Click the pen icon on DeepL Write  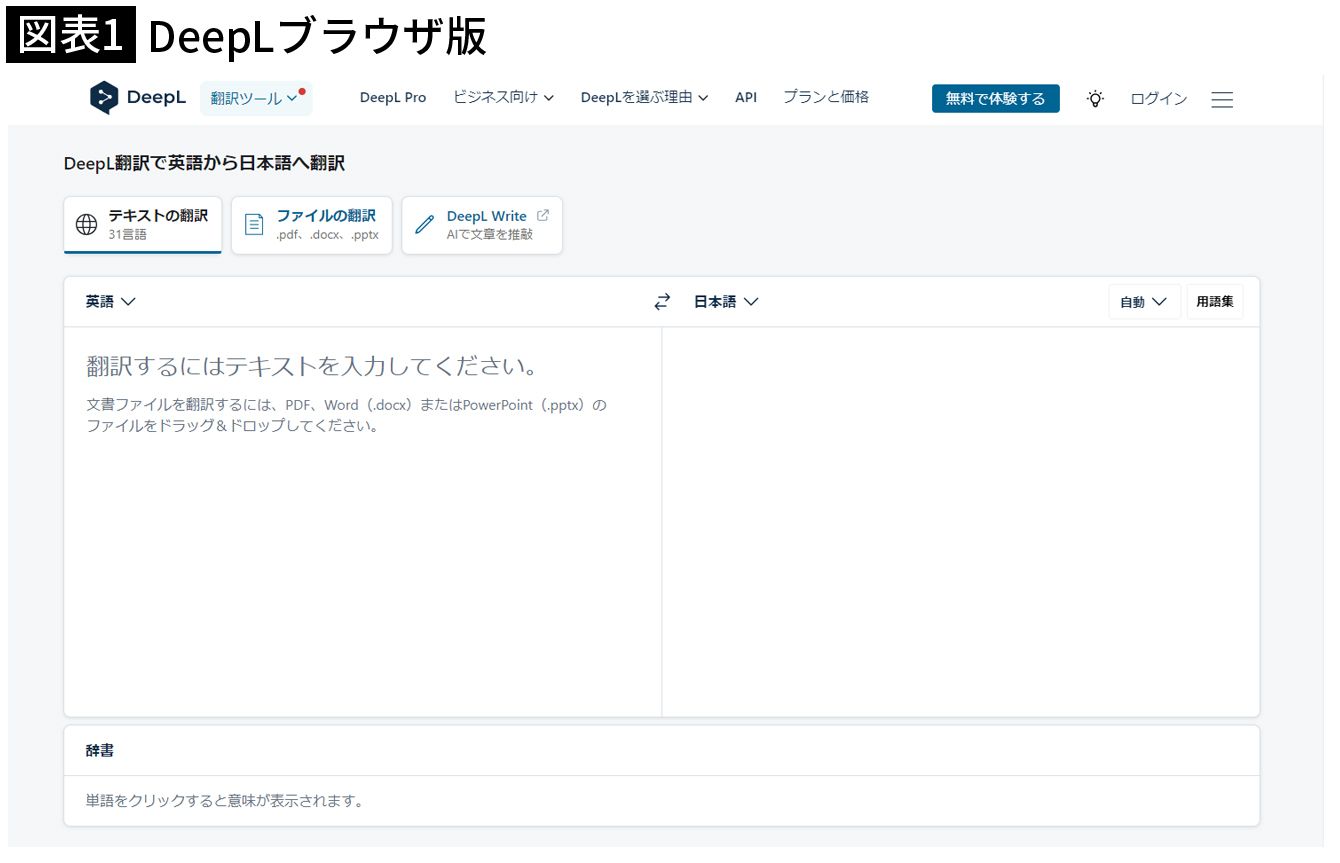click(425, 225)
